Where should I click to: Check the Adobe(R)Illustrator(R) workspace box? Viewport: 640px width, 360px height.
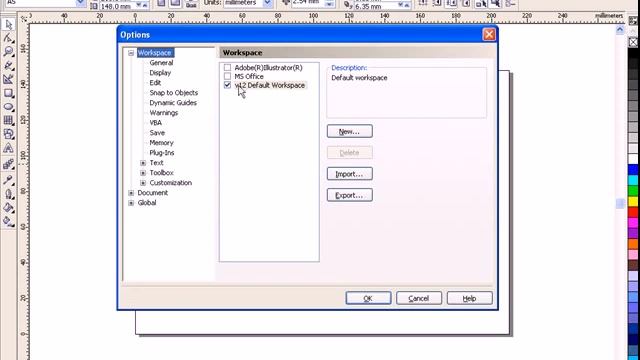[227, 68]
